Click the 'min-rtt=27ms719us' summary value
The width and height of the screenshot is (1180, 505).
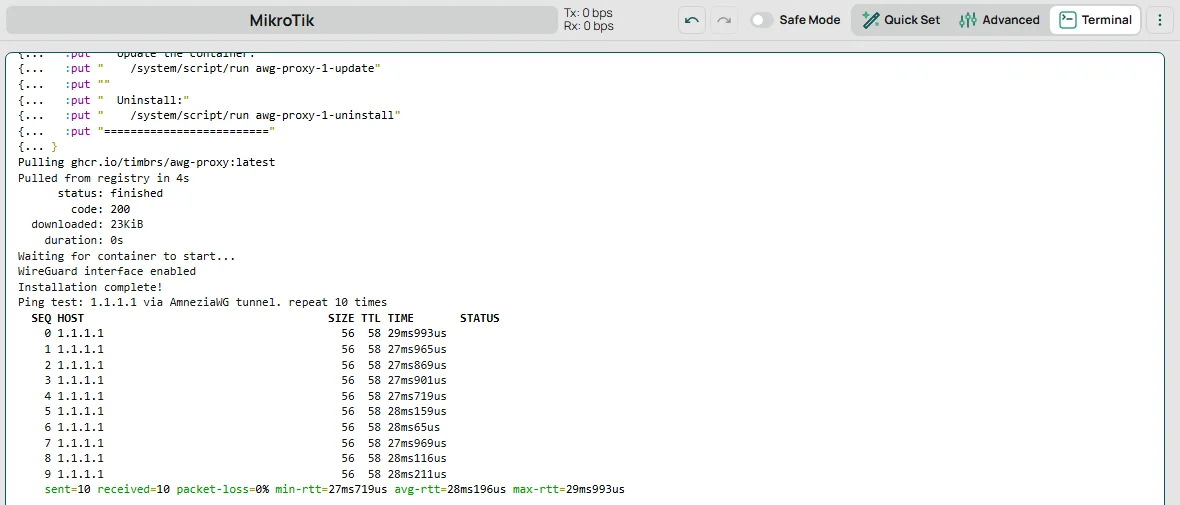tap(332, 490)
